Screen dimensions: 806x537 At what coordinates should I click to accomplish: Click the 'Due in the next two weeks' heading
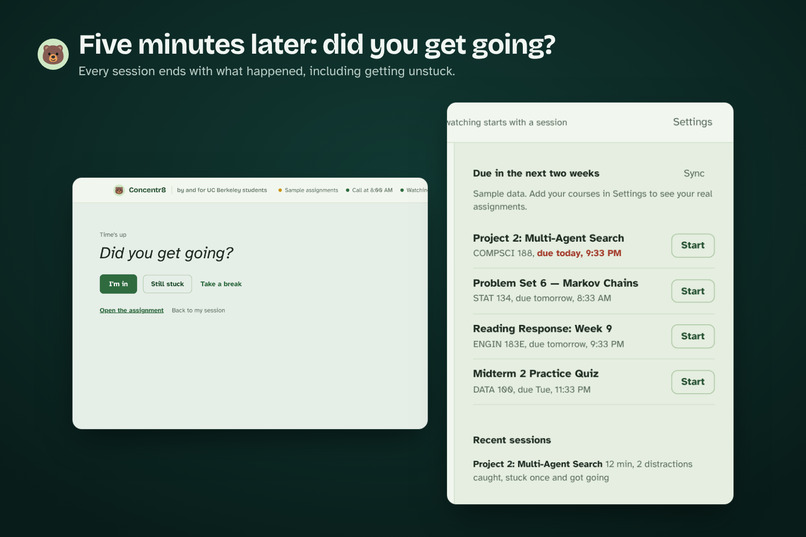point(536,173)
